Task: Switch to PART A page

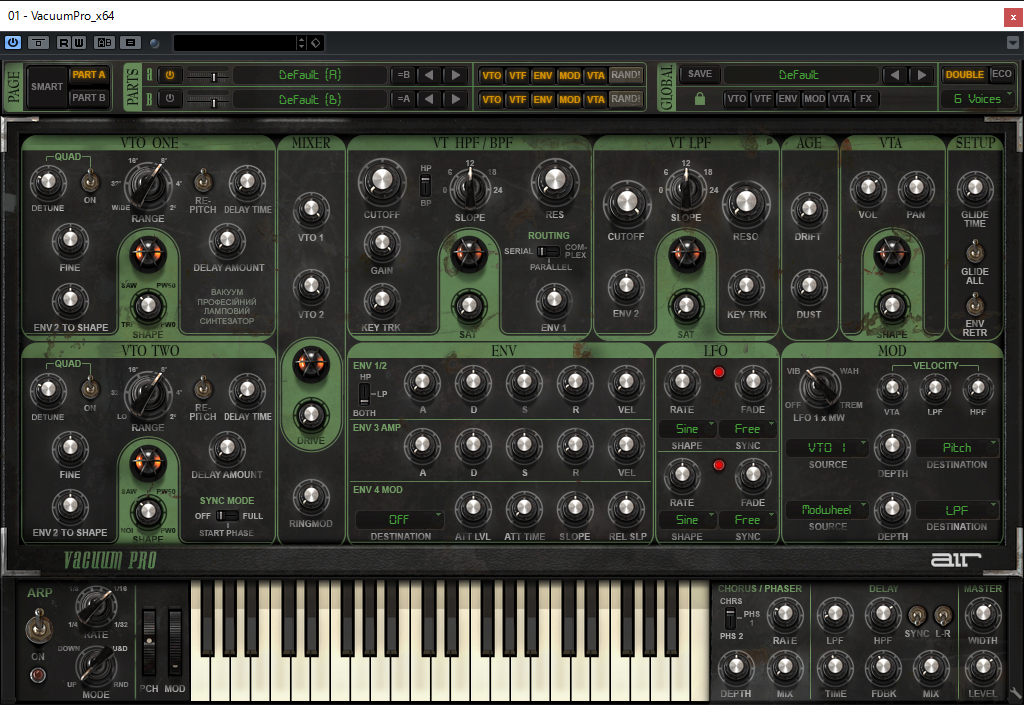Action: click(x=89, y=75)
